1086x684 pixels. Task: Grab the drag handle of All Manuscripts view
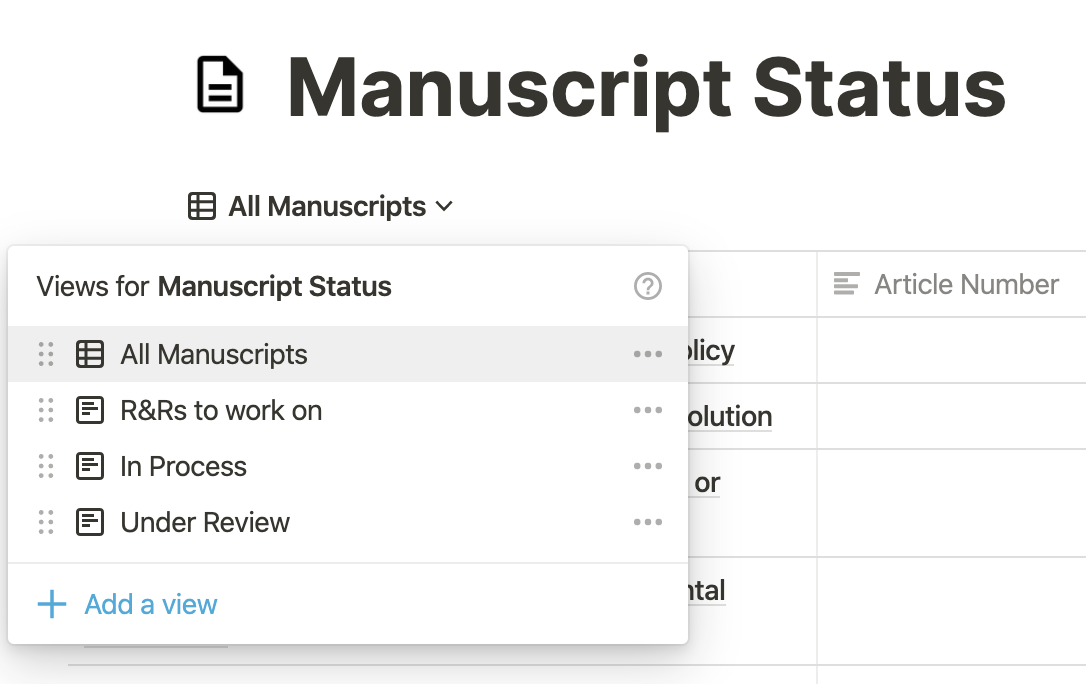[46, 354]
